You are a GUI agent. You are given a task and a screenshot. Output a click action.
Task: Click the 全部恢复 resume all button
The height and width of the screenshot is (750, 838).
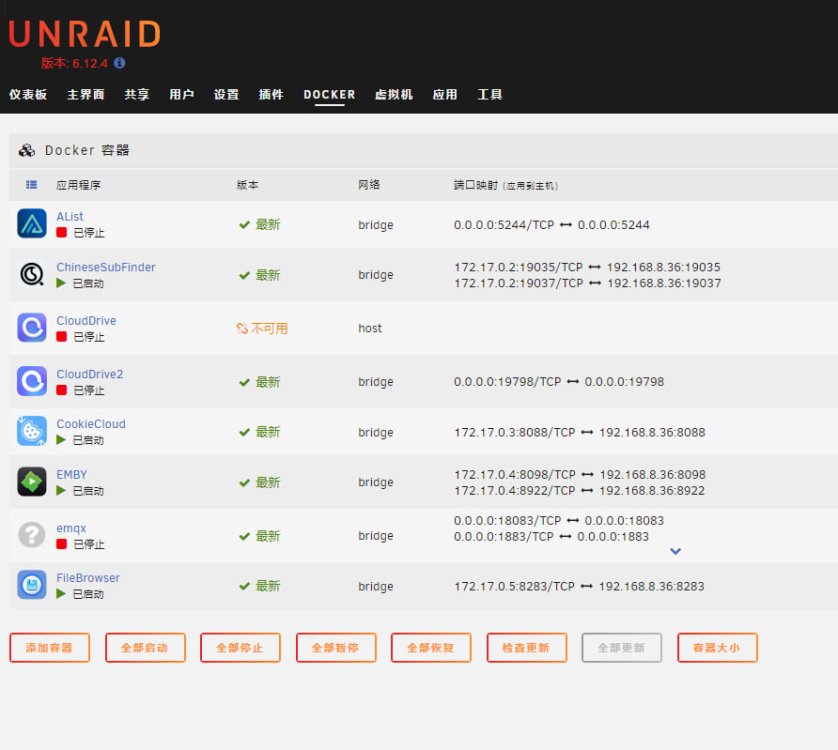click(431, 647)
